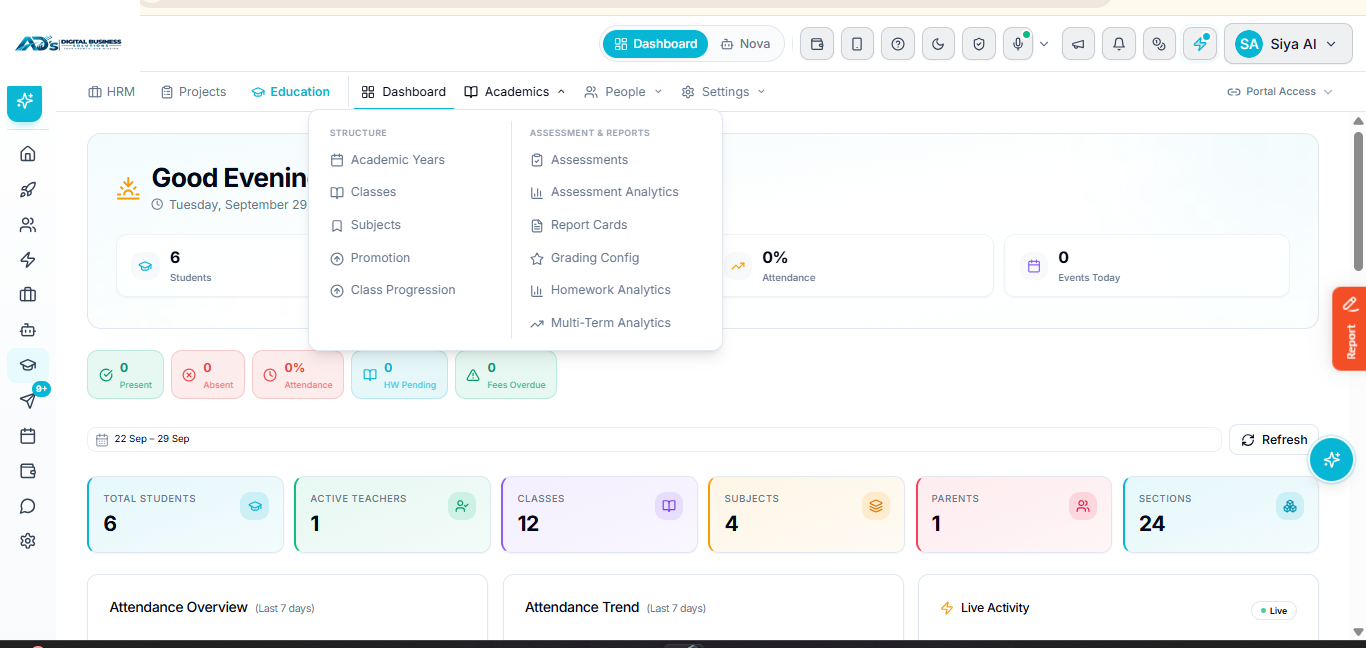The height and width of the screenshot is (648, 1366).
Task: Click the shield security icon
Action: [979, 44]
